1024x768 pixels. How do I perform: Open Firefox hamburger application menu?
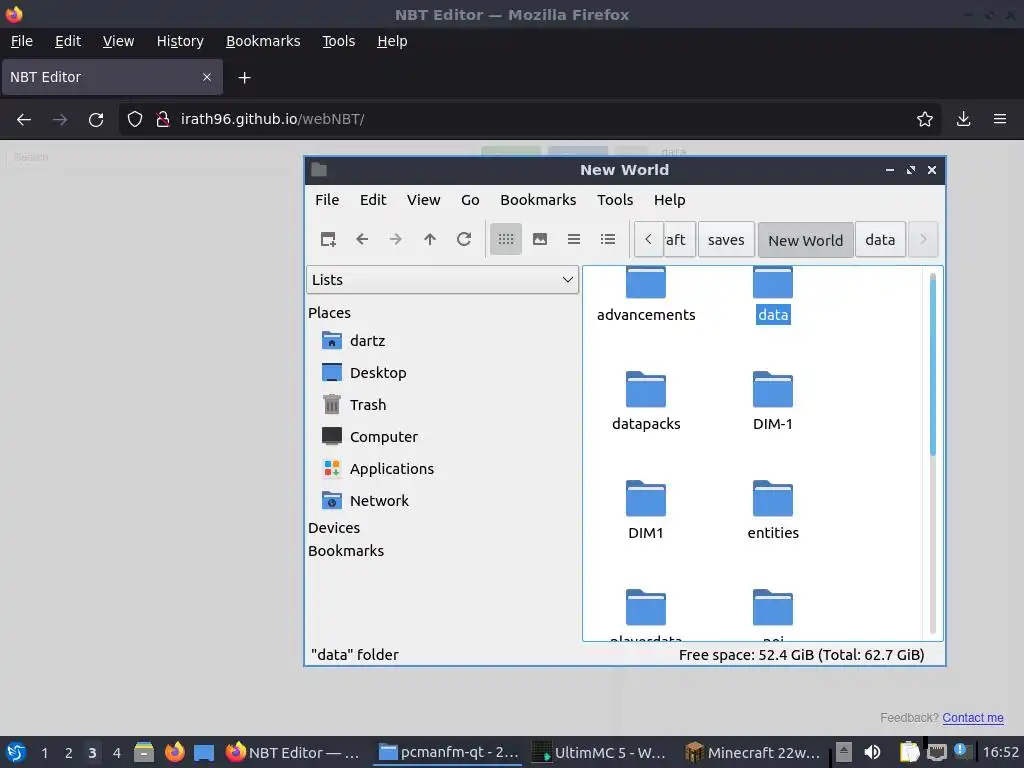tap(999, 120)
